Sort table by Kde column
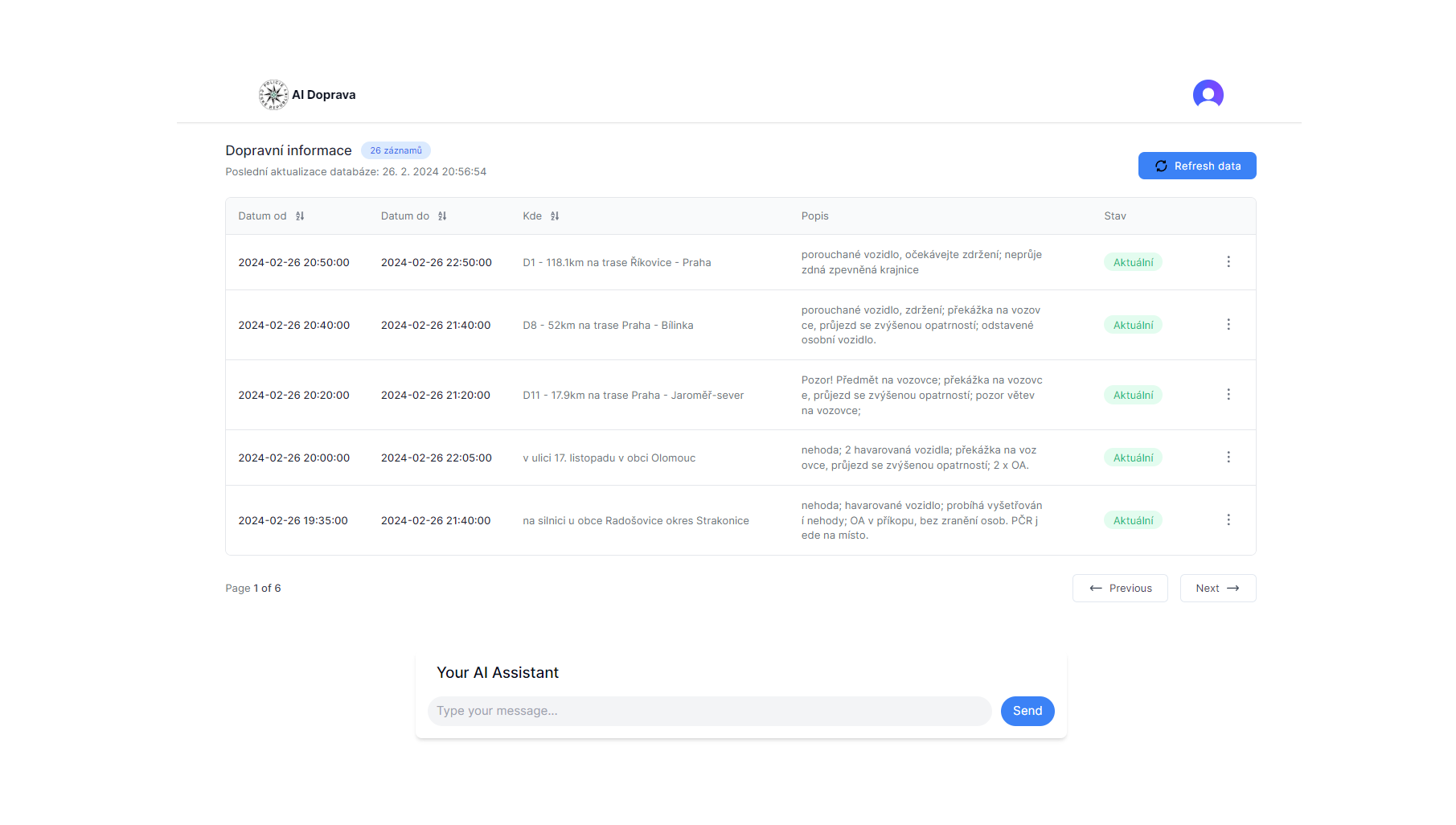This screenshot has width=1456, height=825. 555,216
